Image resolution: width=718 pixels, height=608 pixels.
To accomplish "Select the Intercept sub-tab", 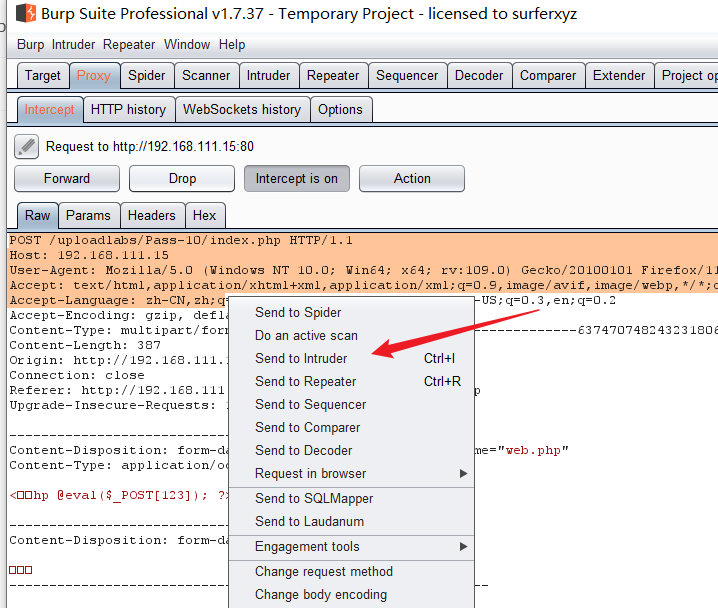I will pyautogui.click(x=49, y=110).
